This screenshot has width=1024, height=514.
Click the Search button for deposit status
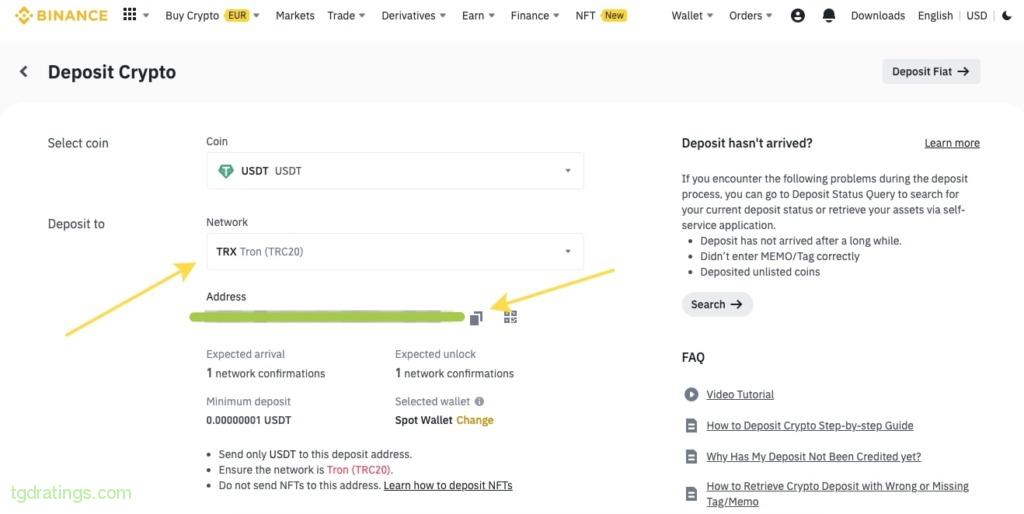(717, 304)
